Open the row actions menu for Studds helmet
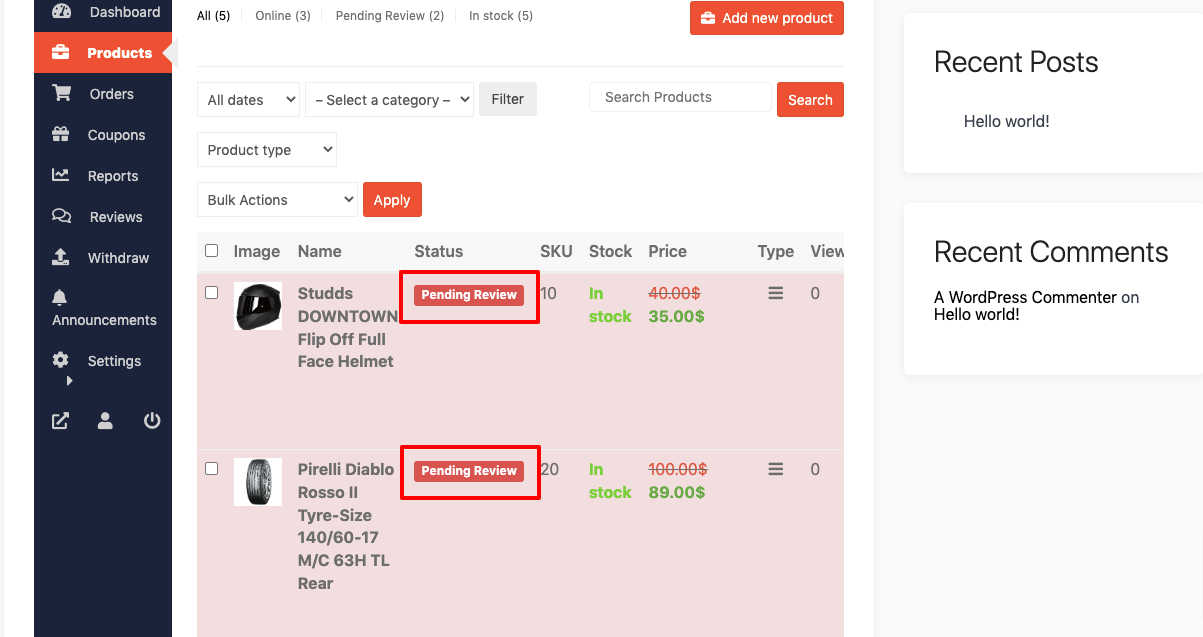The width and height of the screenshot is (1203, 637). point(775,293)
